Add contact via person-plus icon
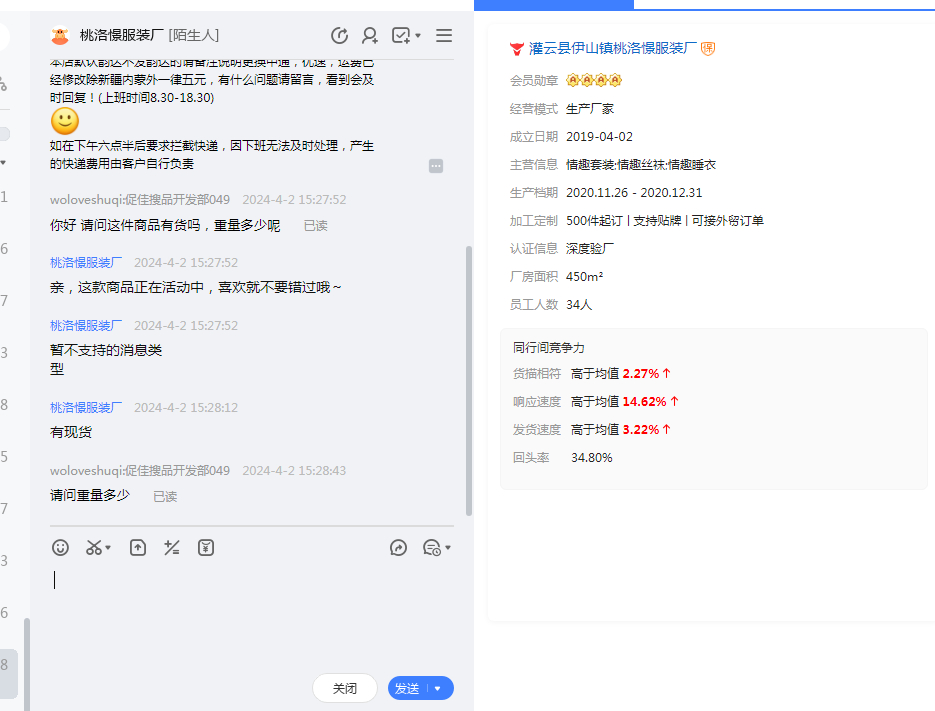The image size is (935, 711). tap(370, 36)
